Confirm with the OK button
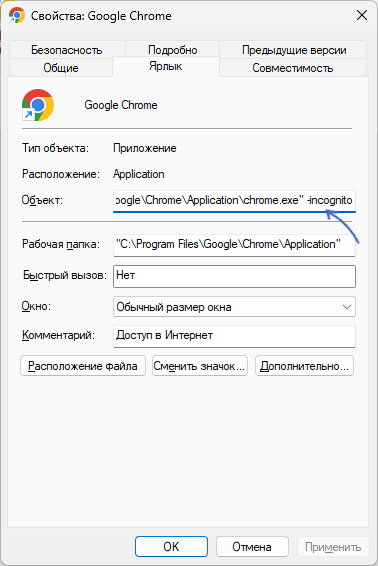The height and width of the screenshot is (566, 378). pyautogui.click(x=171, y=547)
